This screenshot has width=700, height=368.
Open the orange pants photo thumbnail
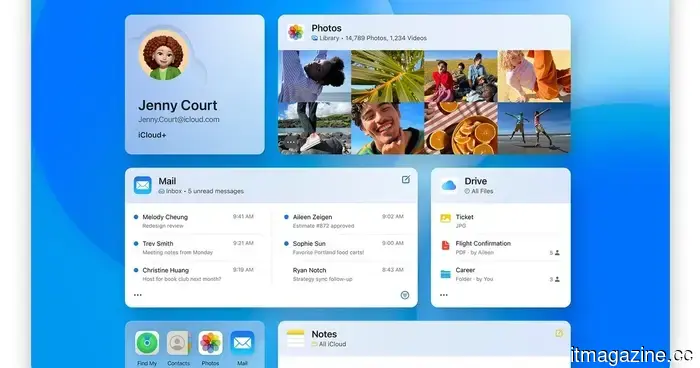[x=534, y=76]
